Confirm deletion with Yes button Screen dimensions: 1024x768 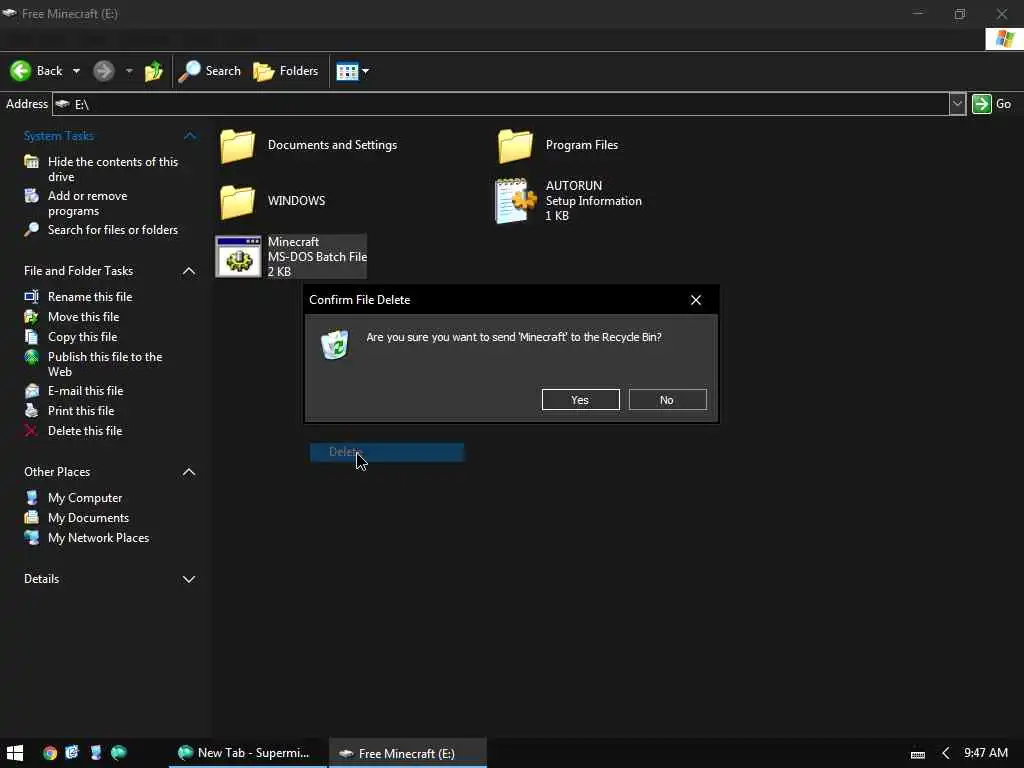point(581,400)
